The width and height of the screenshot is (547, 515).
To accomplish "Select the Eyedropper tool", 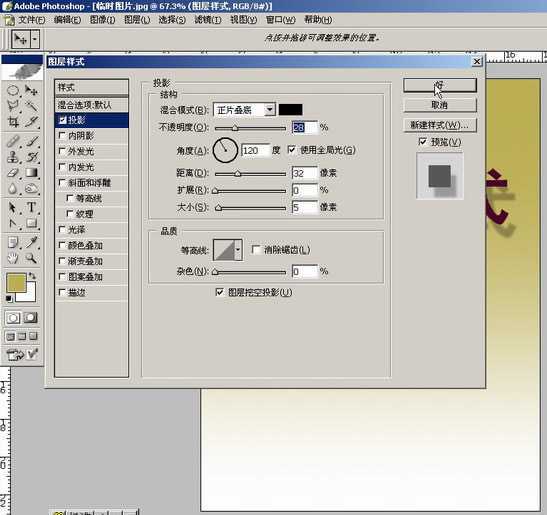I will [31, 242].
